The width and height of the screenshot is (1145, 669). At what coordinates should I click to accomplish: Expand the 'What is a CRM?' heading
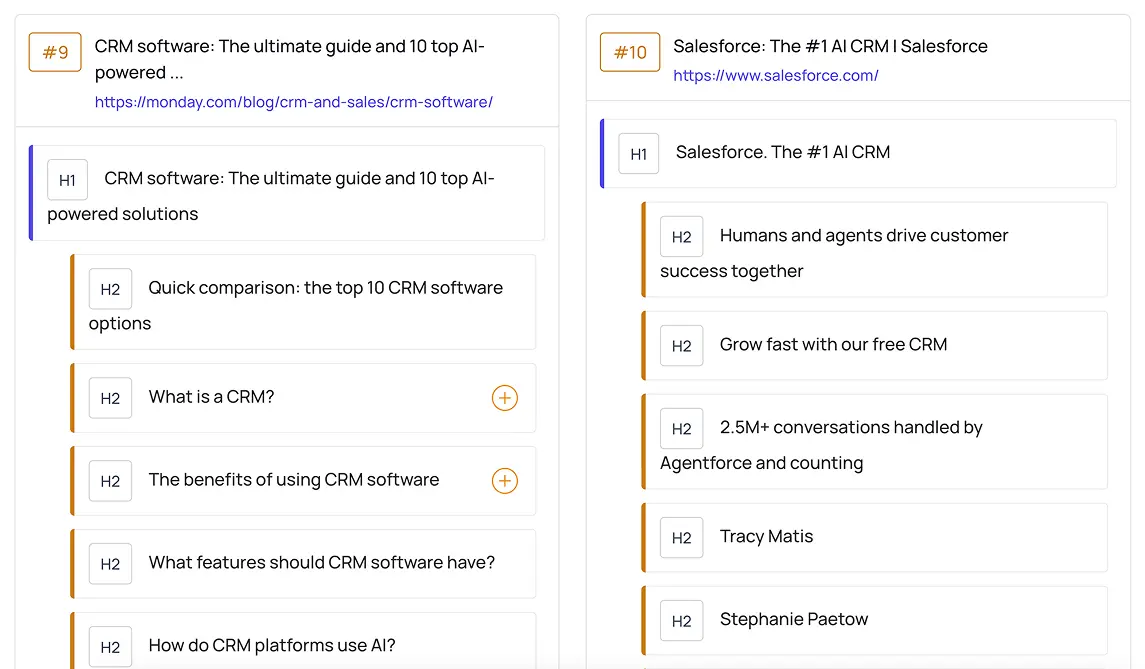click(504, 398)
